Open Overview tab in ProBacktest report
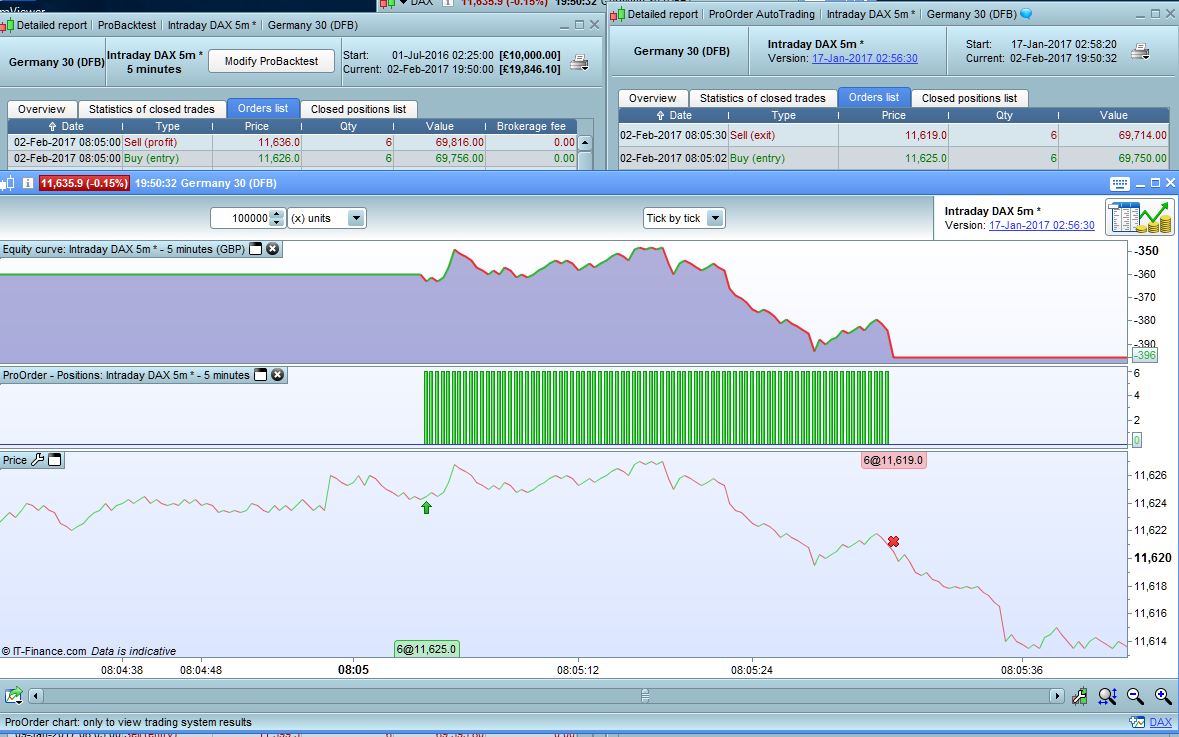 41,109
